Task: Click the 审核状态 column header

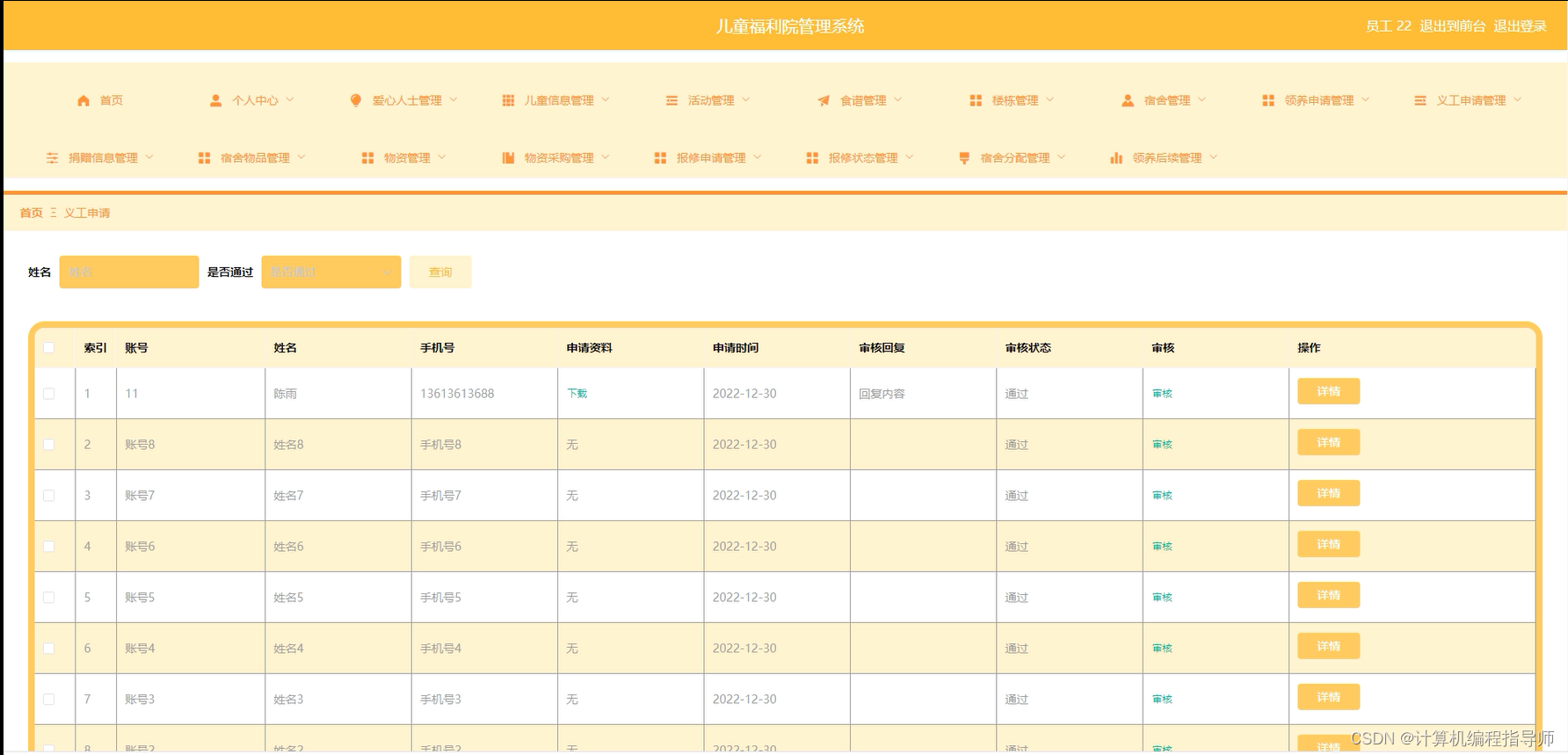Action: [x=1027, y=348]
